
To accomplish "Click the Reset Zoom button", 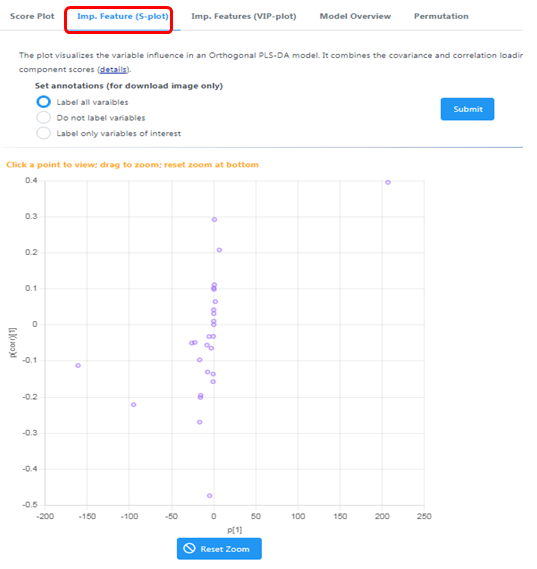I will [x=219, y=549].
